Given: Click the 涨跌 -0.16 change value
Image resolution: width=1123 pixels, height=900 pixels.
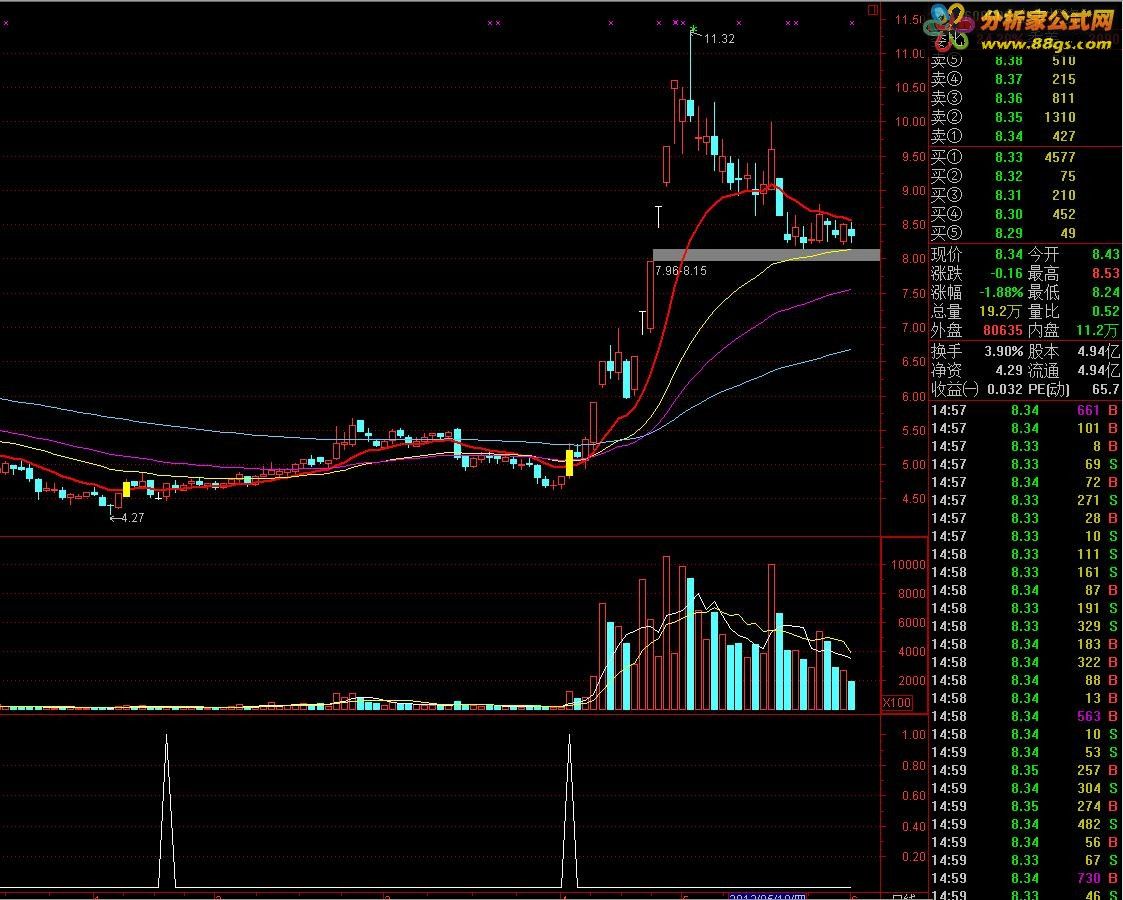Looking at the screenshot, I should 1007,274.
